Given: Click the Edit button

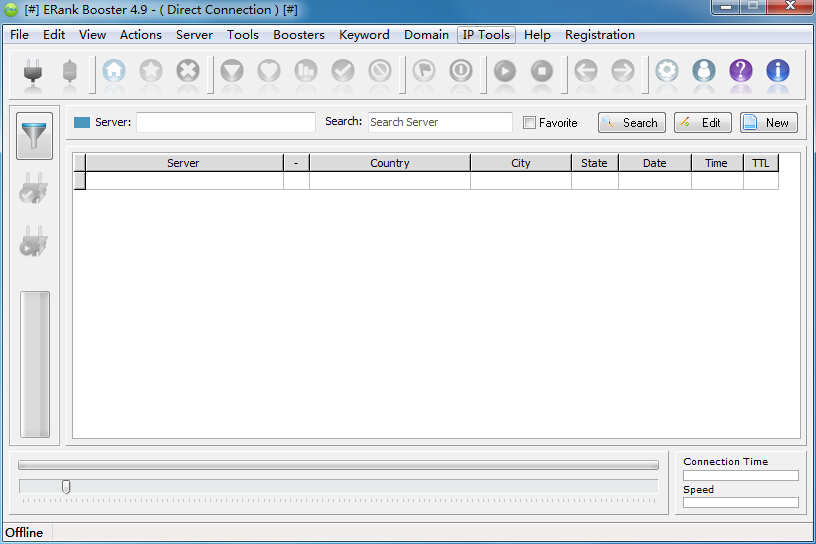Looking at the screenshot, I should pyautogui.click(x=702, y=123).
